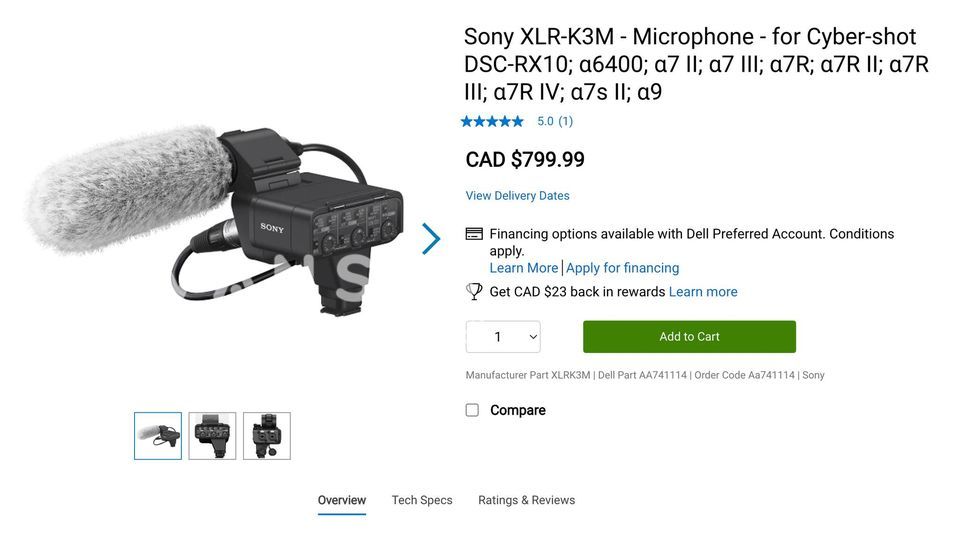
Task: Click the financing credit card icon
Action: click(474, 234)
